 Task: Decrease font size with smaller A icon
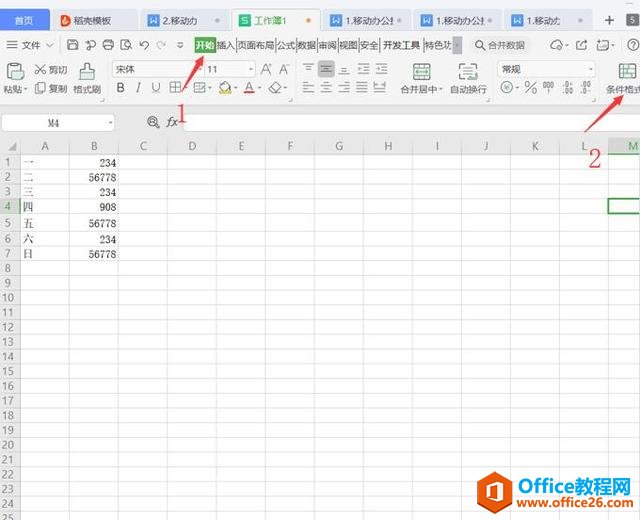click(284, 69)
